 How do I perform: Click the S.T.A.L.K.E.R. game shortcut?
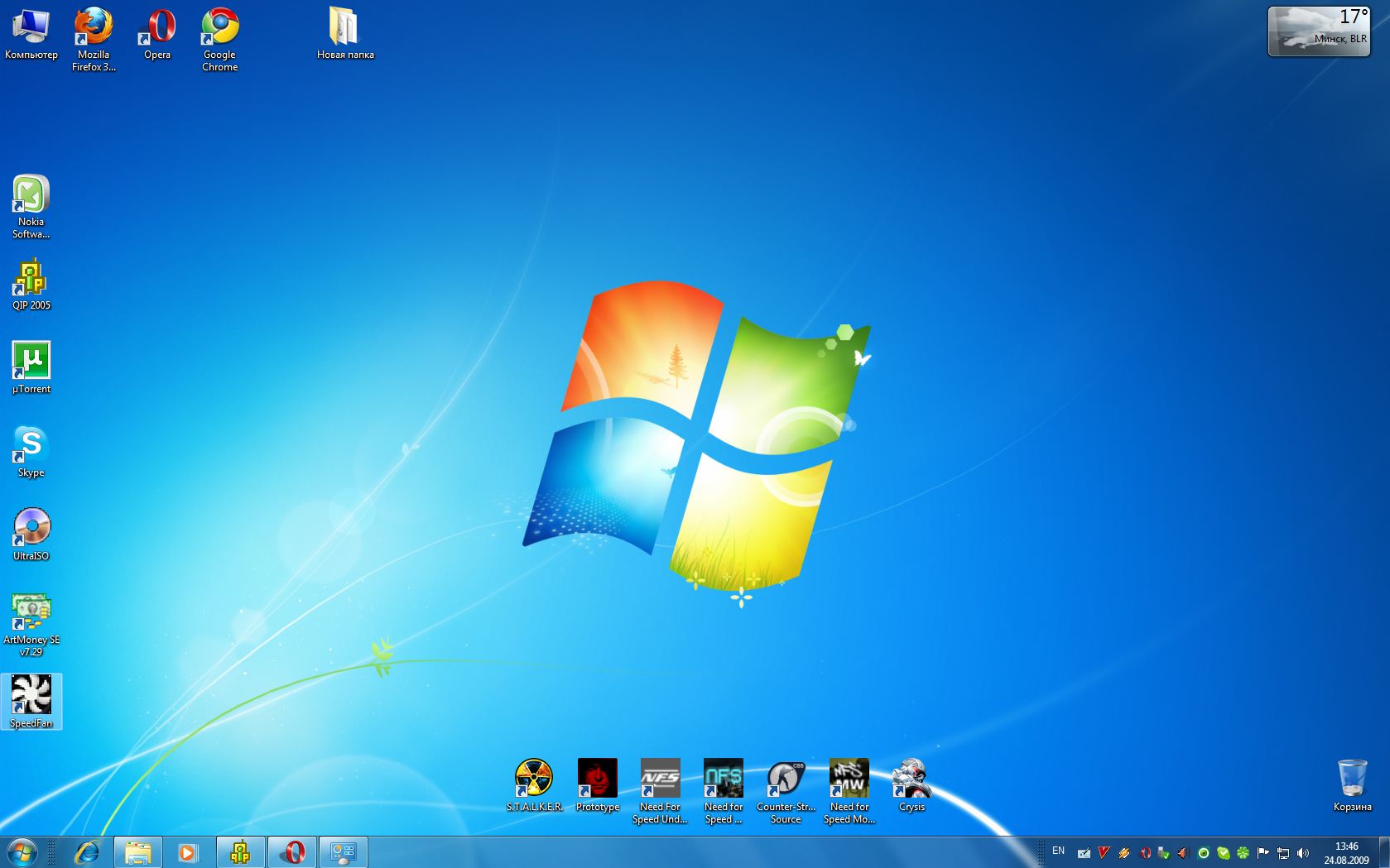click(534, 779)
